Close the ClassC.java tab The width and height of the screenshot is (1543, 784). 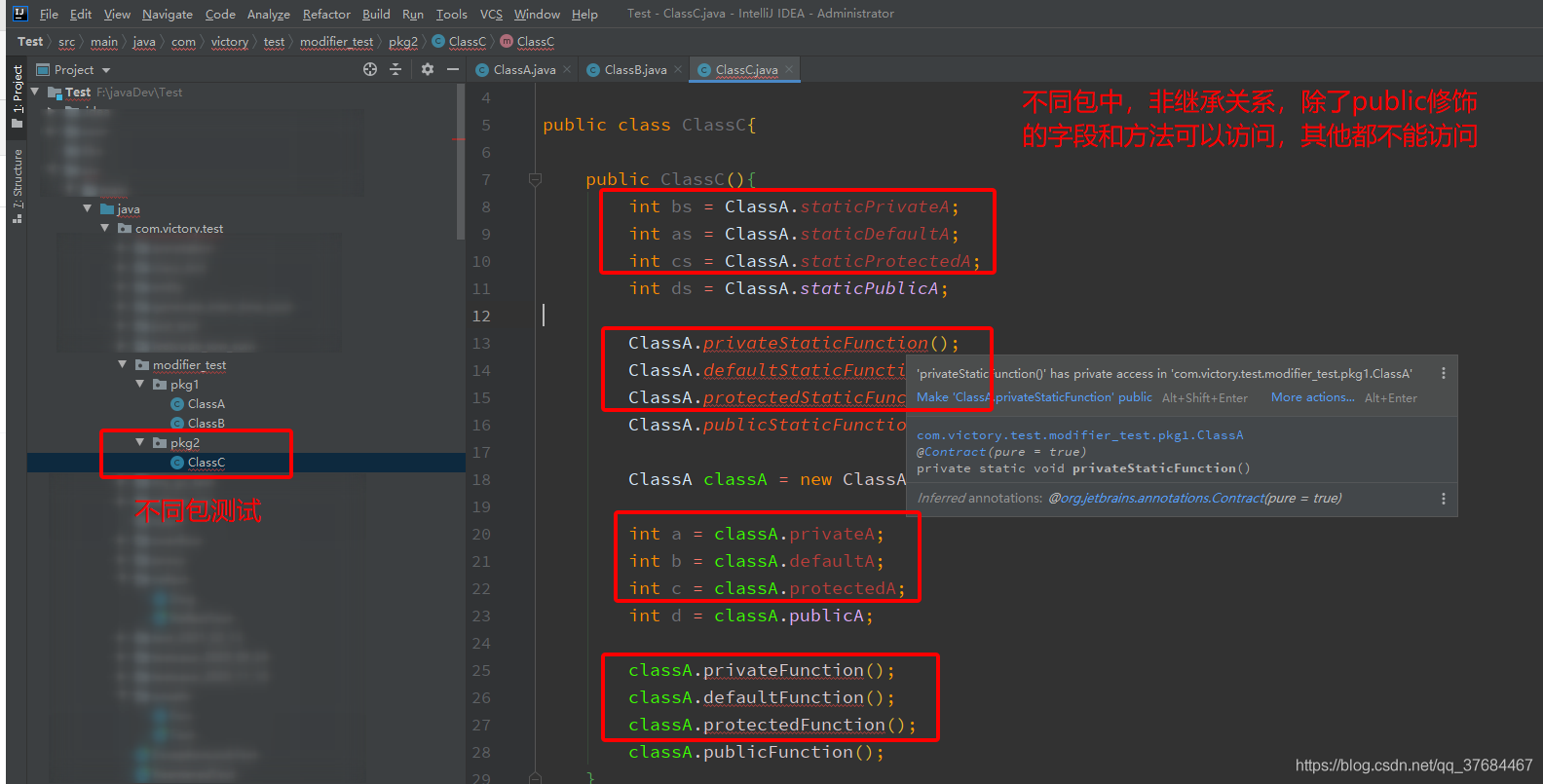pyautogui.click(x=789, y=69)
